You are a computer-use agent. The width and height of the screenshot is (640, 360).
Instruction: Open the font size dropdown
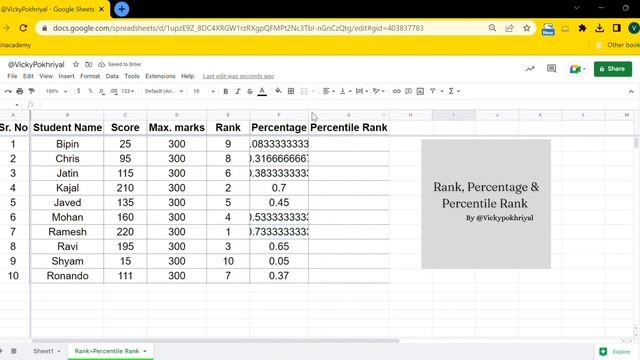tap(204, 91)
